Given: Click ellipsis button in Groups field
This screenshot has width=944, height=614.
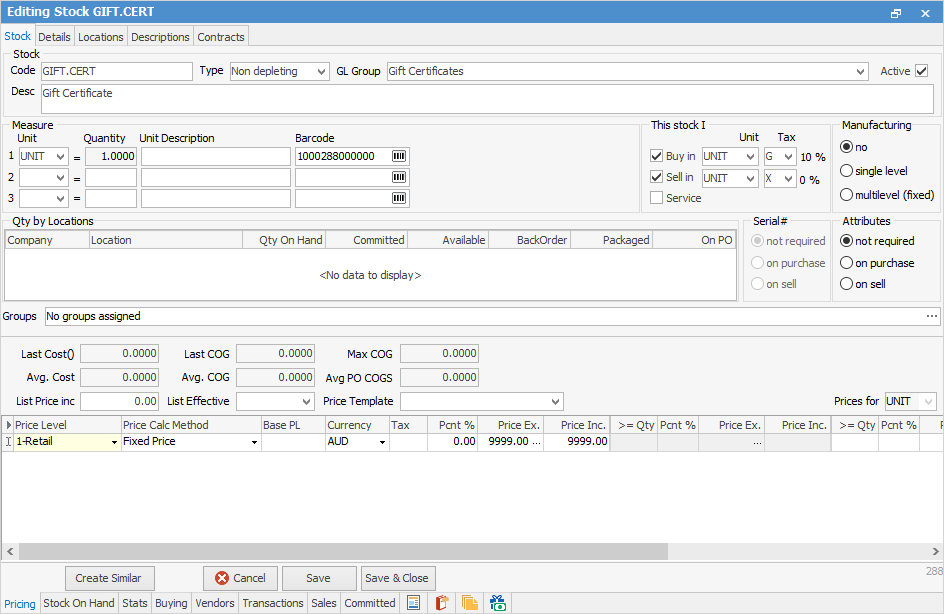Looking at the screenshot, I should (932, 316).
